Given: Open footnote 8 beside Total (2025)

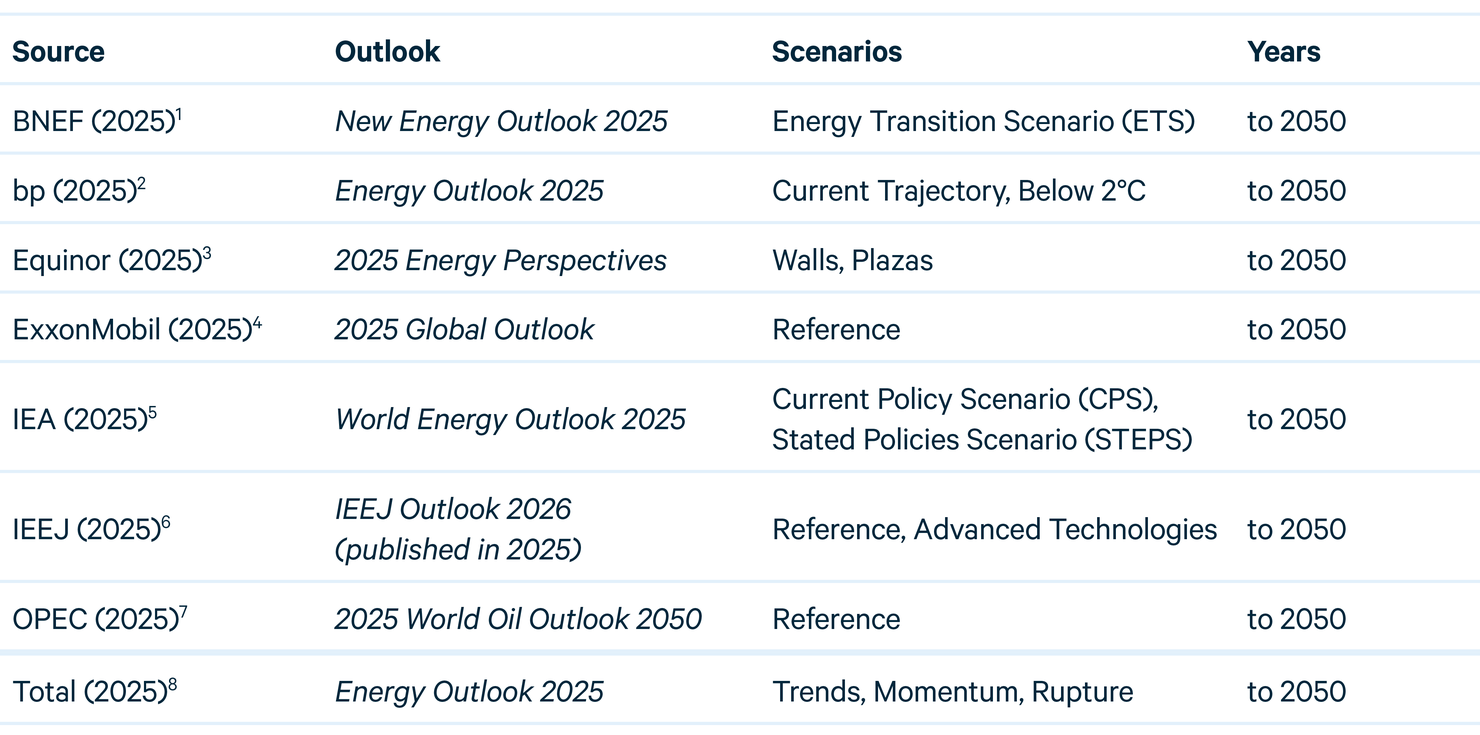Looking at the screenshot, I should pyautogui.click(x=172, y=685).
